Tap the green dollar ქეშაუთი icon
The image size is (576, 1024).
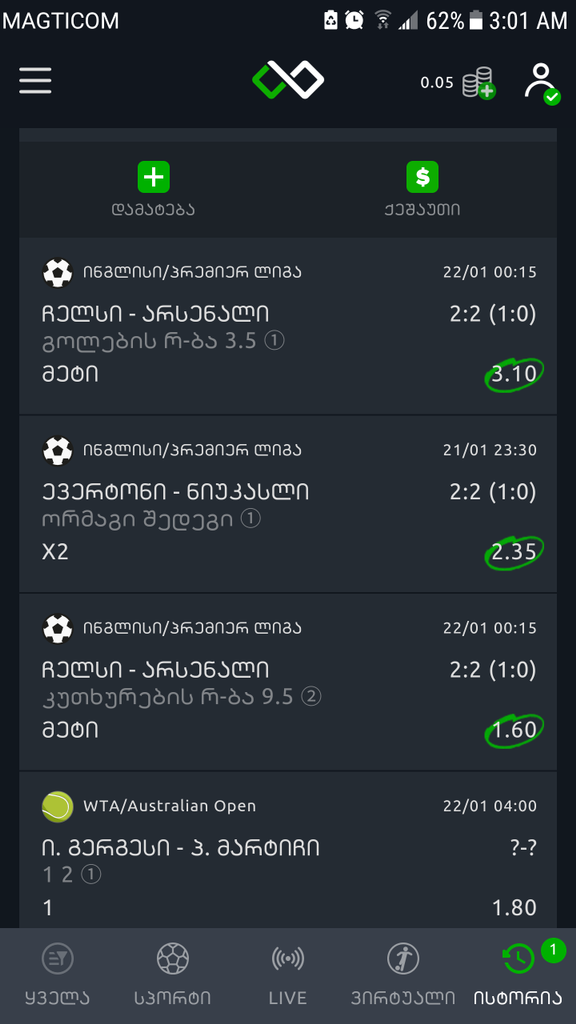(423, 177)
